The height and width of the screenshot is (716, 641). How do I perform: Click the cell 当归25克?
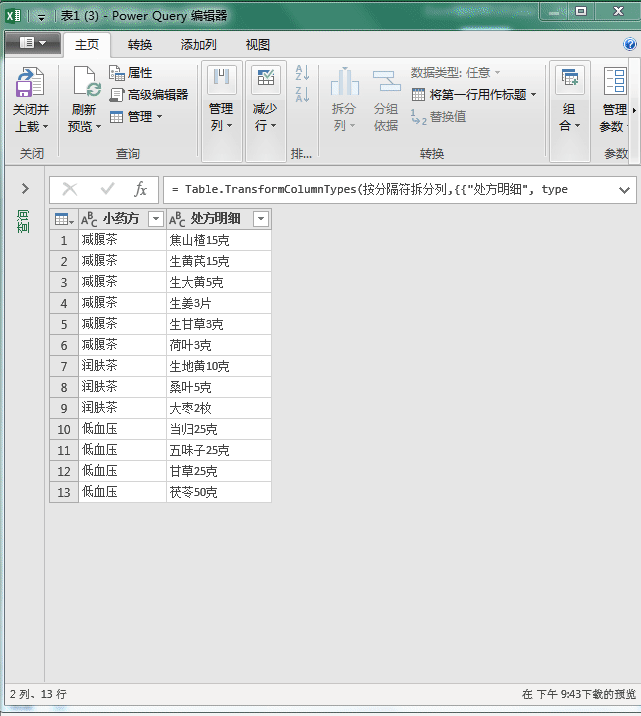219,429
